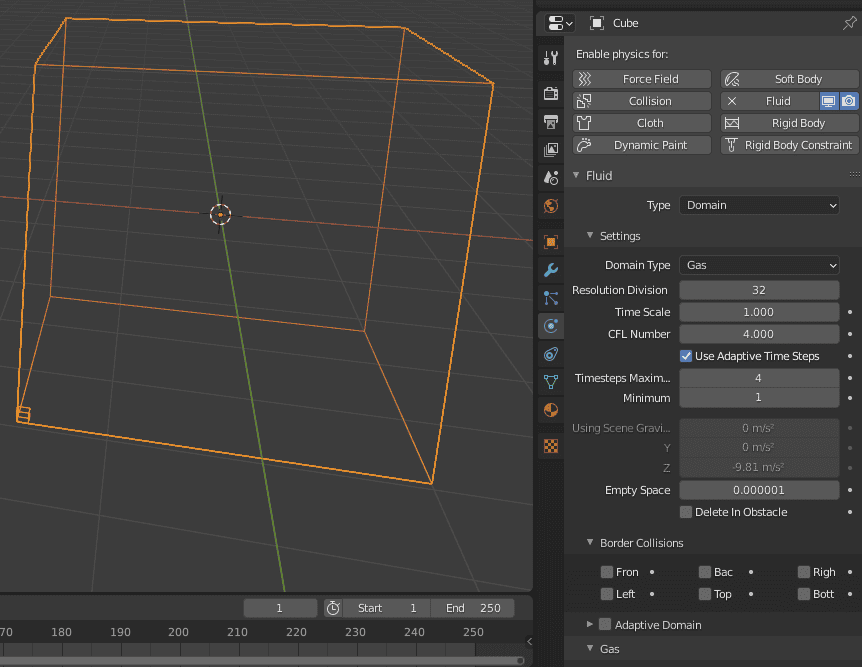Open the Type dropdown showing Domain
862x667 pixels.
(758, 204)
